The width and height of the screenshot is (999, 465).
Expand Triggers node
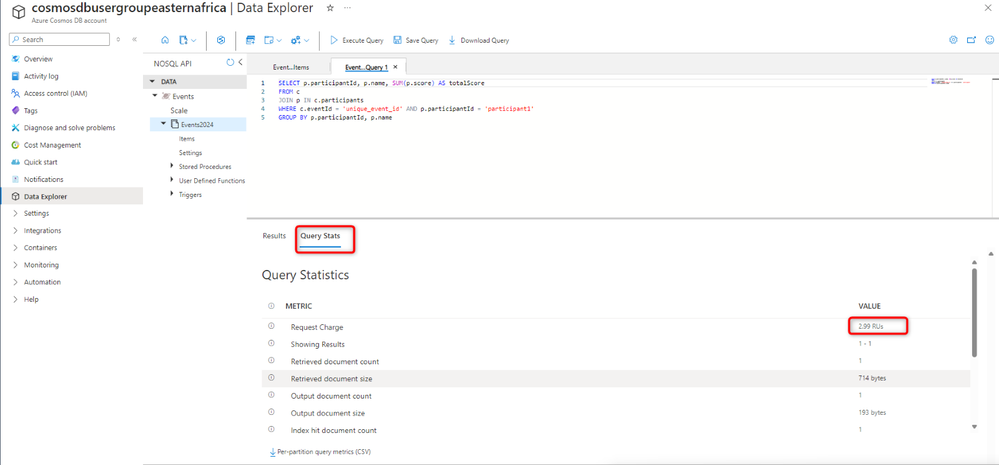pos(172,194)
